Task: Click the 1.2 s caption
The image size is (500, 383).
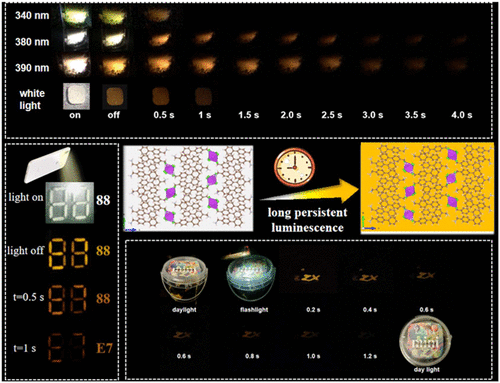Action: pos(370,356)
